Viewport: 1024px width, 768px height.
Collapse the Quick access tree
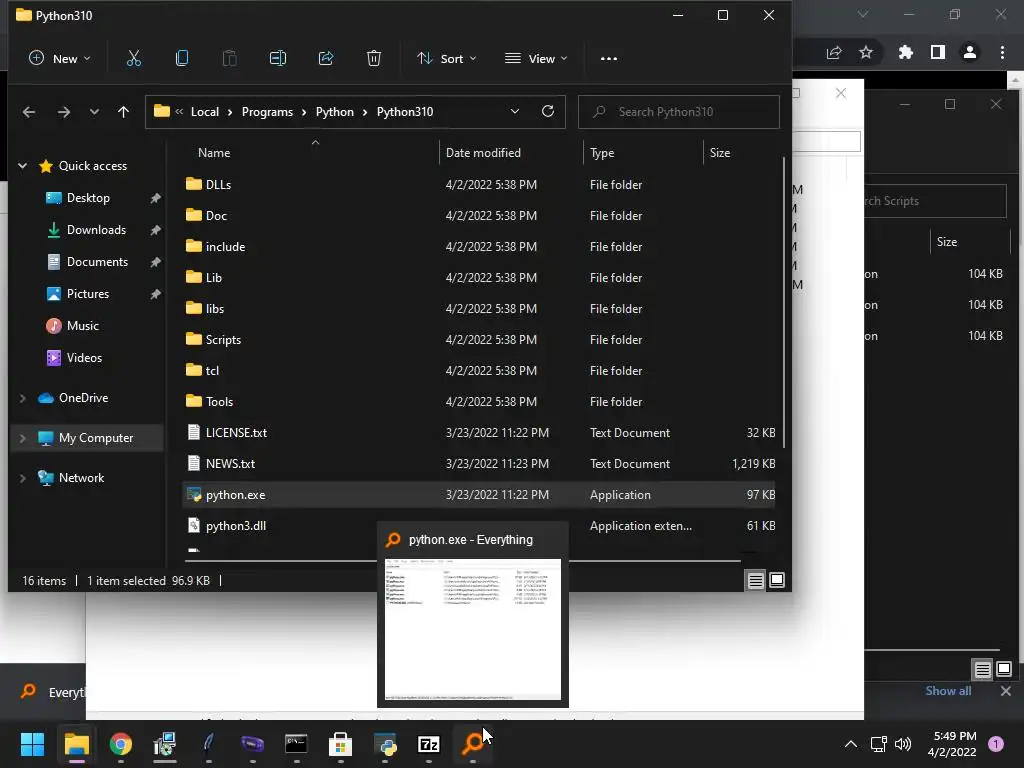click(22, 166)
